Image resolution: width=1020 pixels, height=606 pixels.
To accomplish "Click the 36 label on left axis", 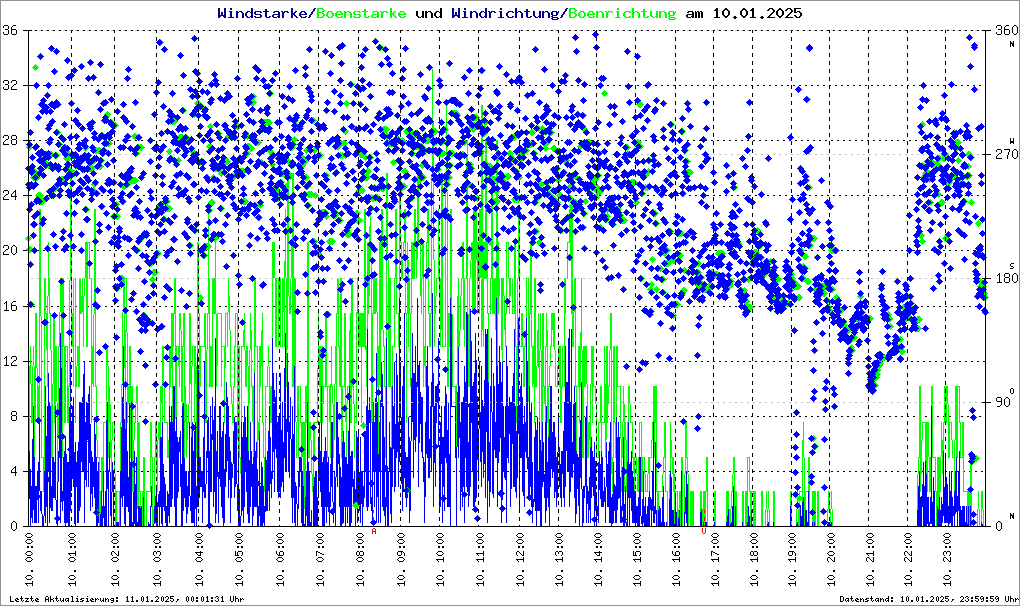I will coord(11,31).
